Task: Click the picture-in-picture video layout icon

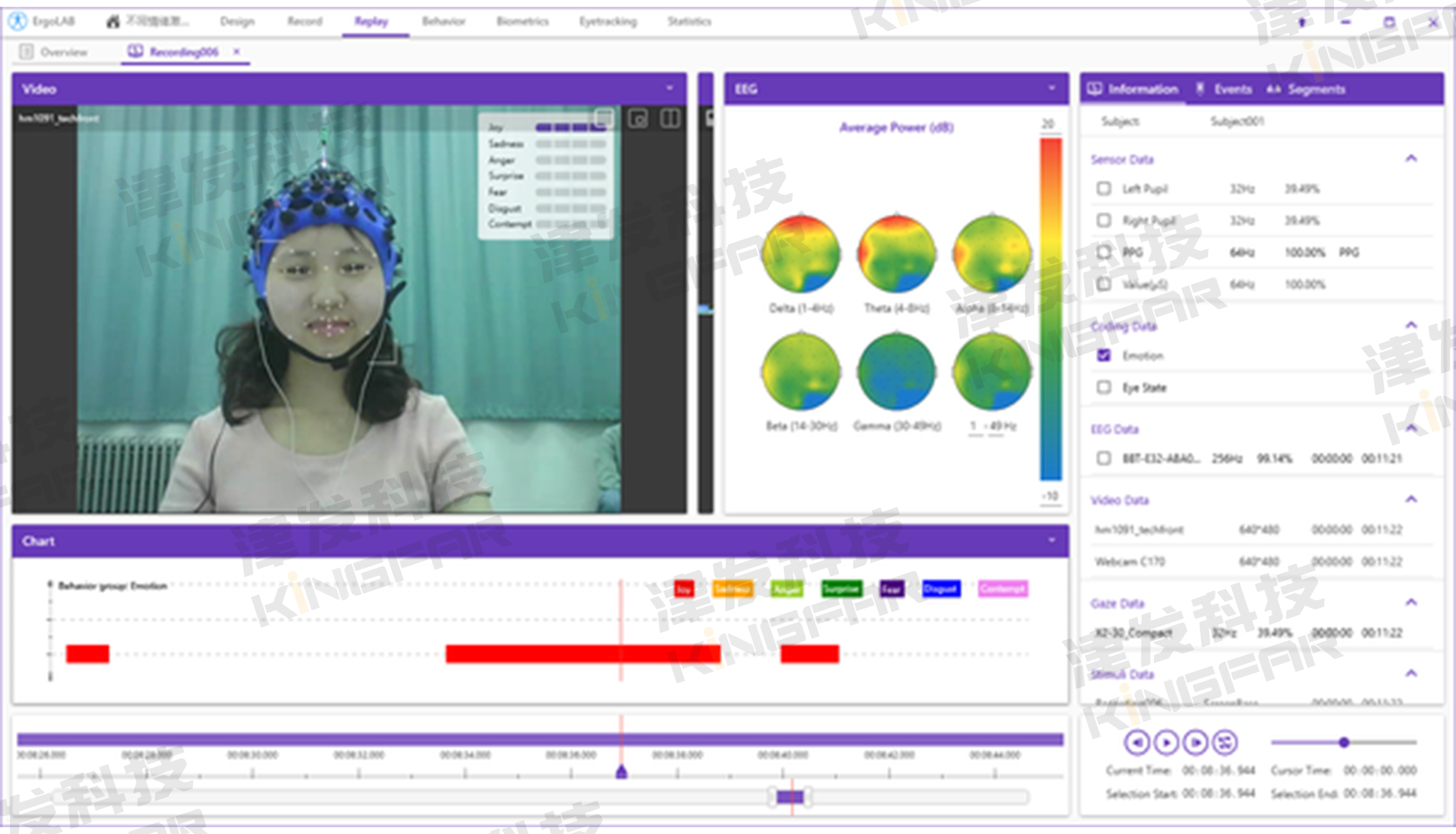Action: (x=638, y=118)
